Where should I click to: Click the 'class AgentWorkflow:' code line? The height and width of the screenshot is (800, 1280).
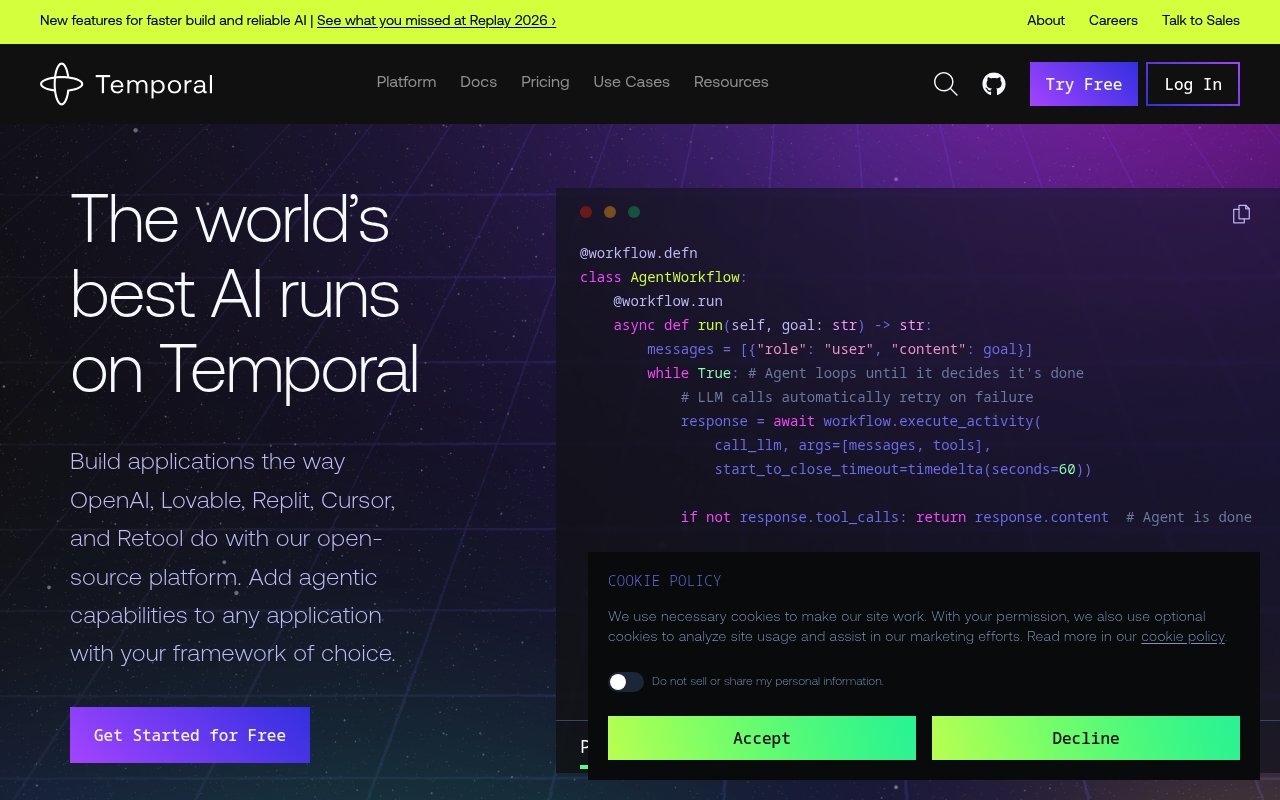(x=664, y=277)
